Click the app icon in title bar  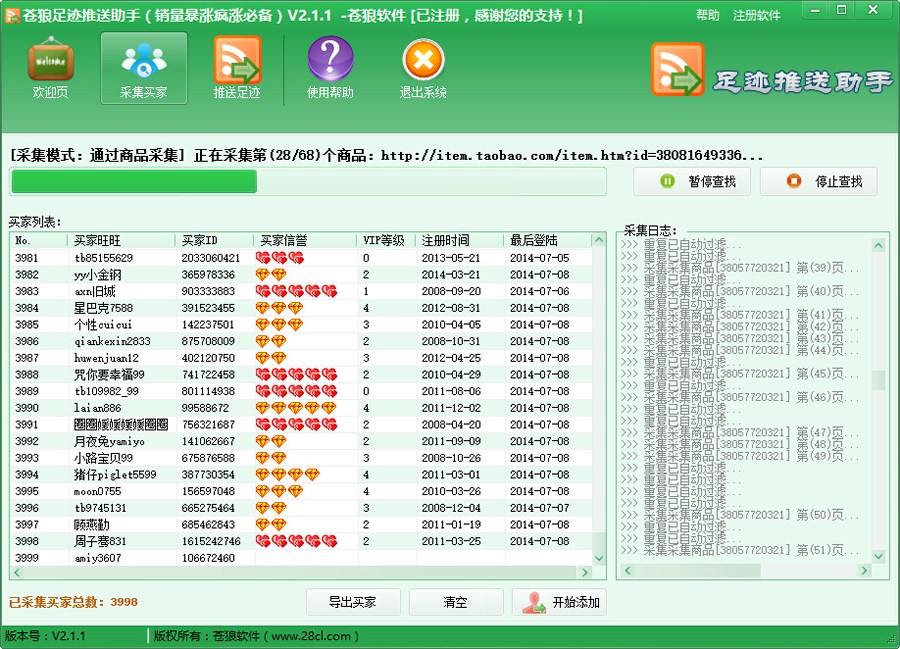[x=11, y=15]
